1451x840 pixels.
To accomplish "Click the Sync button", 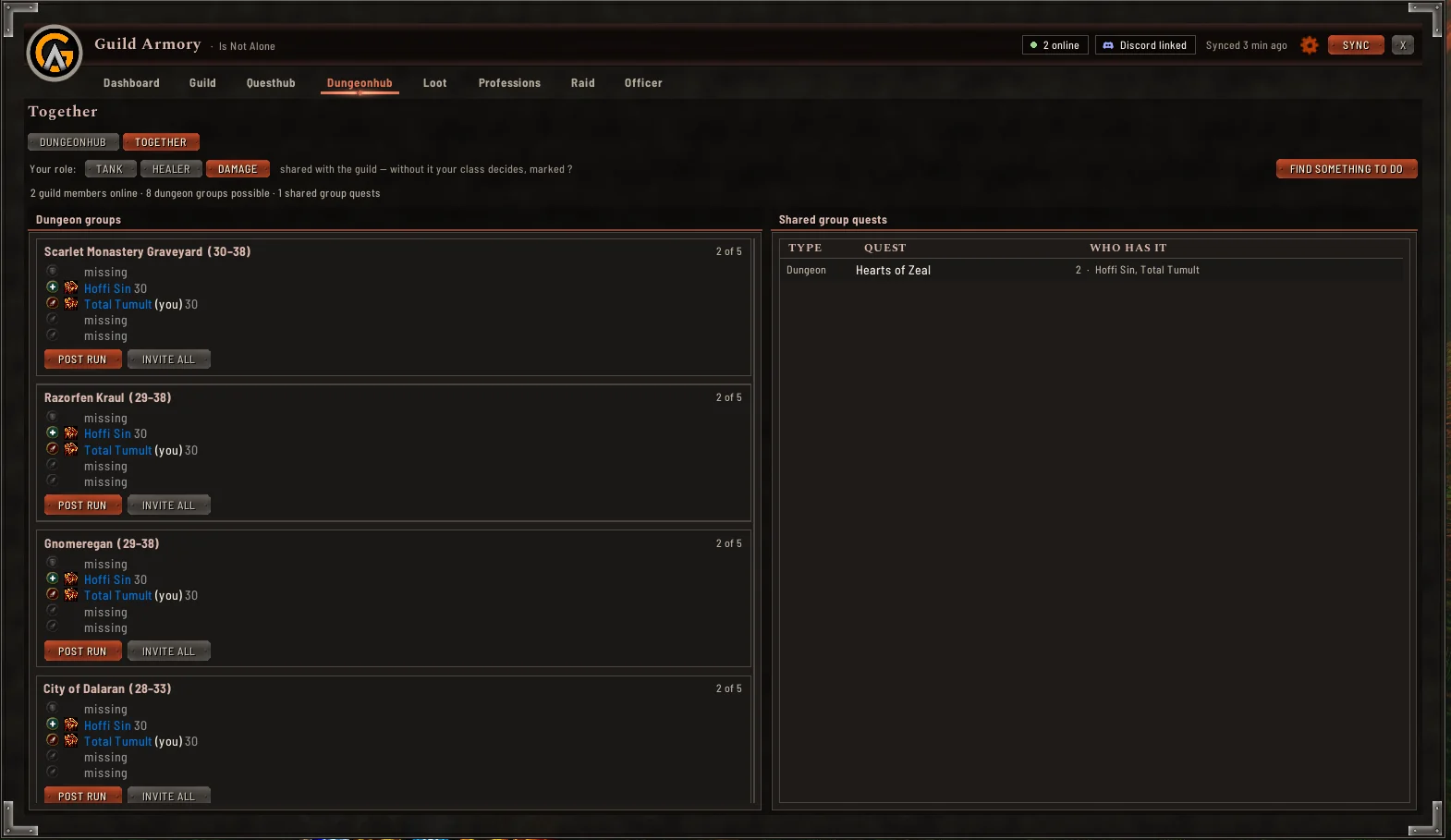I will 1356,45.
